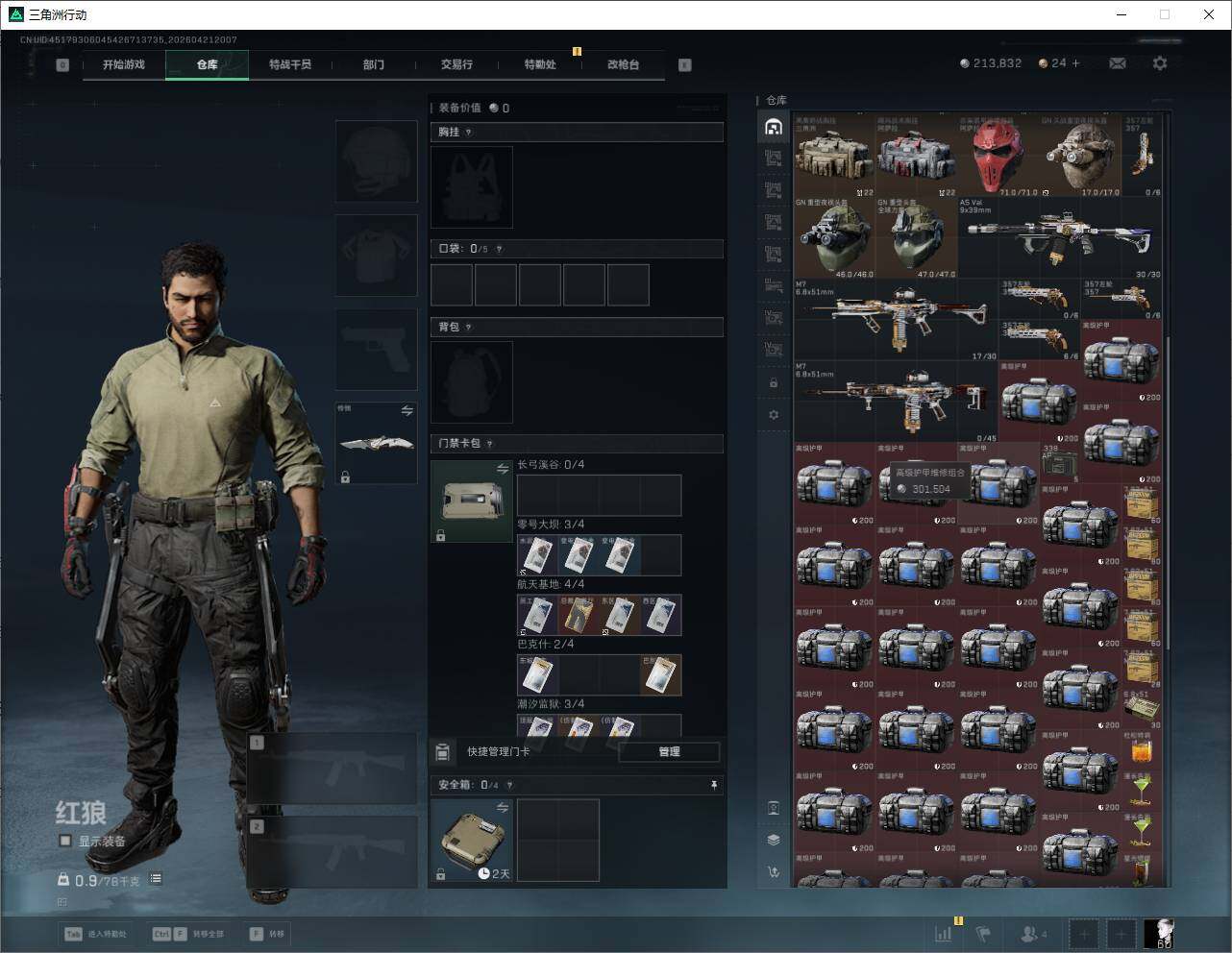The height and width of the screenshot is (953, 1232).
Task: Click the first squad invite plus slot
Action: click(1084, 933)
